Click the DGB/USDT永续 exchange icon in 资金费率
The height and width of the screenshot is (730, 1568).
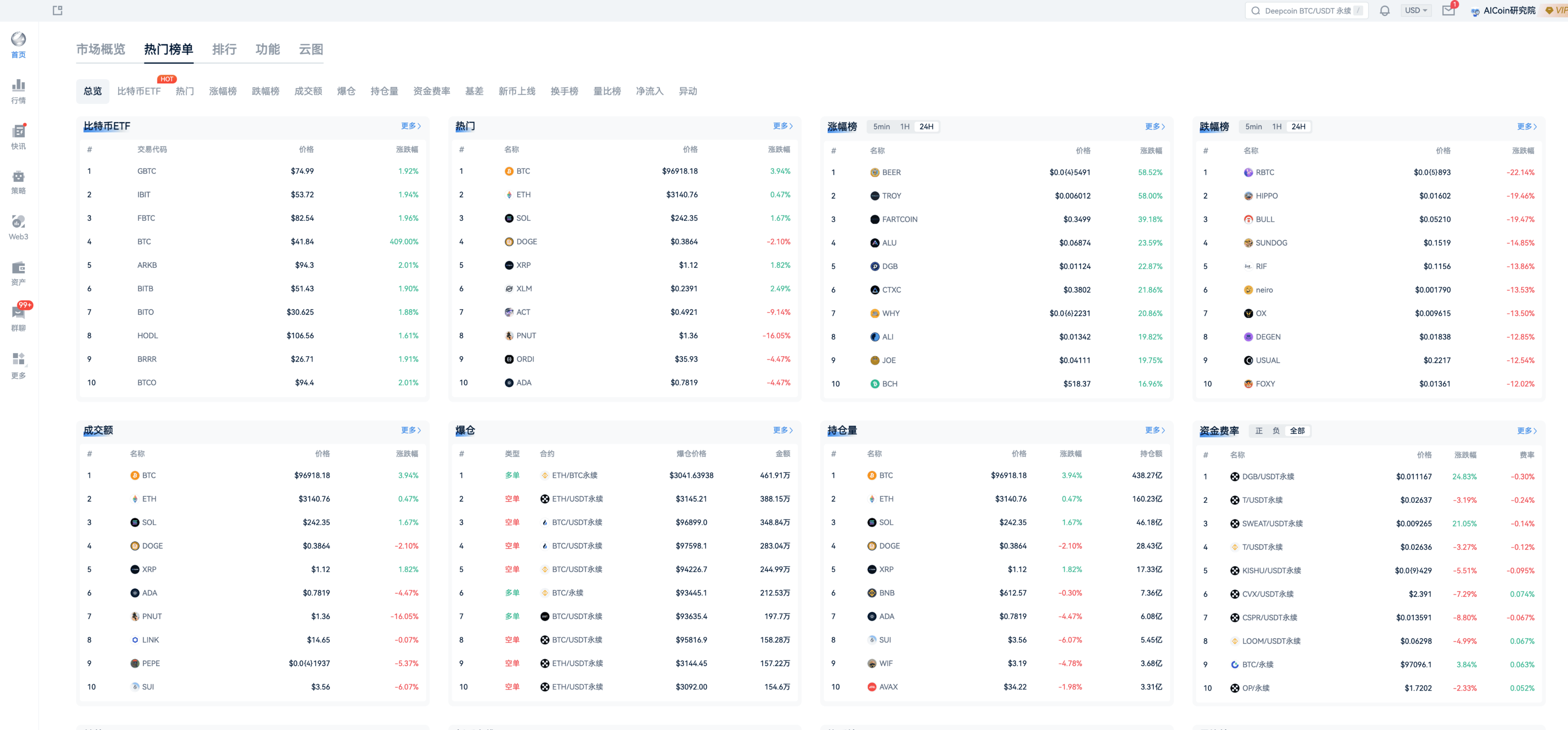[1235, 477]
